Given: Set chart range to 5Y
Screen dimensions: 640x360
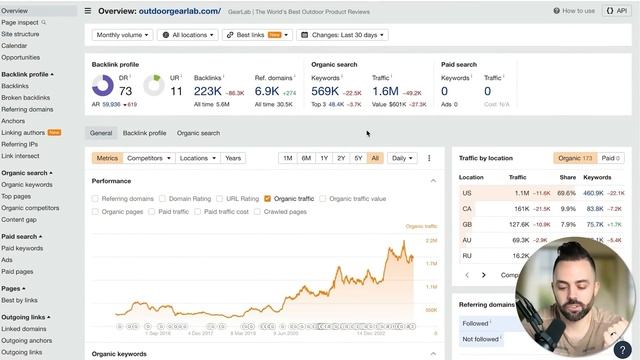Looking at the screenshot, I should pos(358,158).
